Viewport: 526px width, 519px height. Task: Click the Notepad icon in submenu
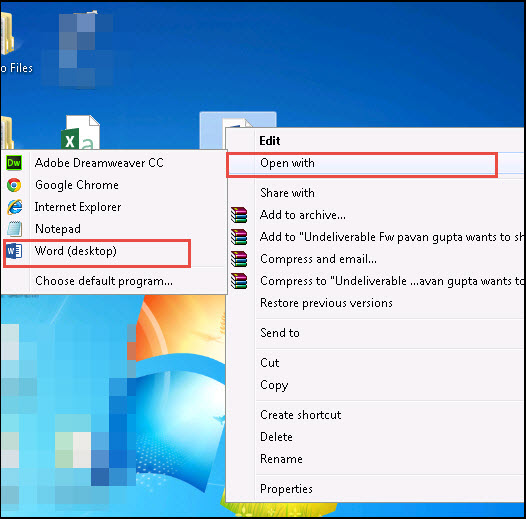pos(14,229)
